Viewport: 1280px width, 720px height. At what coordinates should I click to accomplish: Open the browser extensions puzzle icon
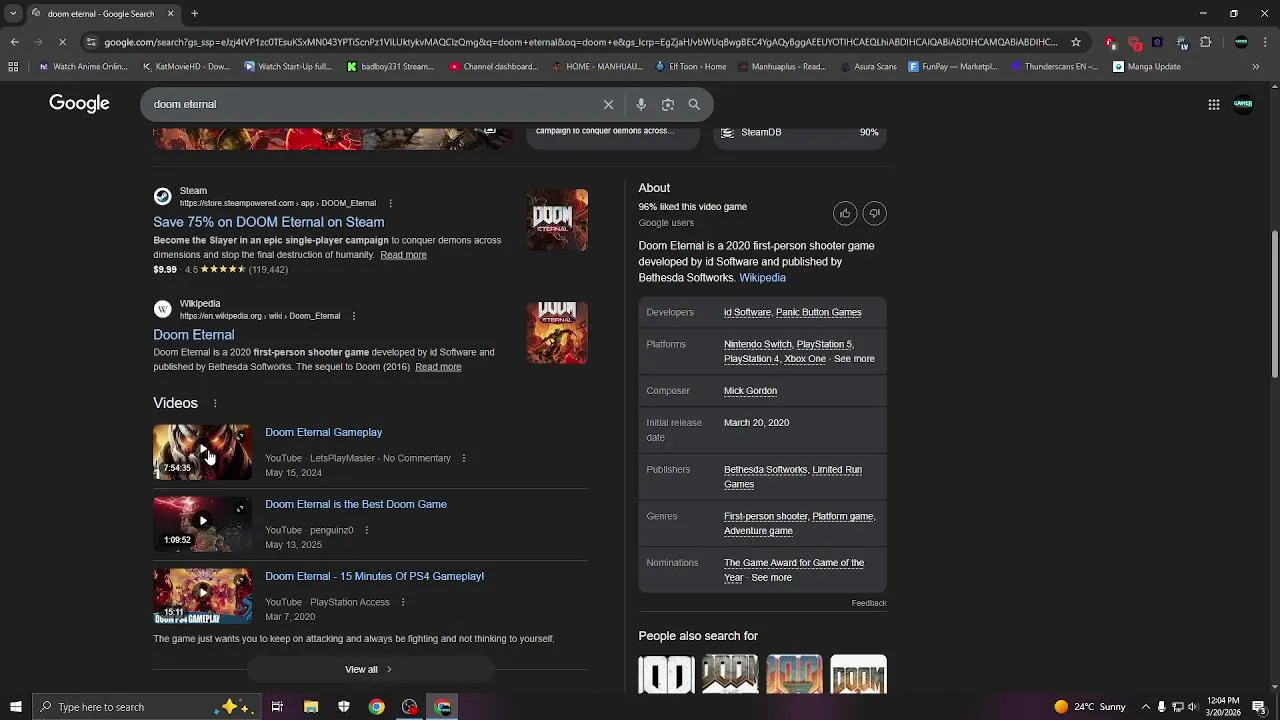point(1205,42)
